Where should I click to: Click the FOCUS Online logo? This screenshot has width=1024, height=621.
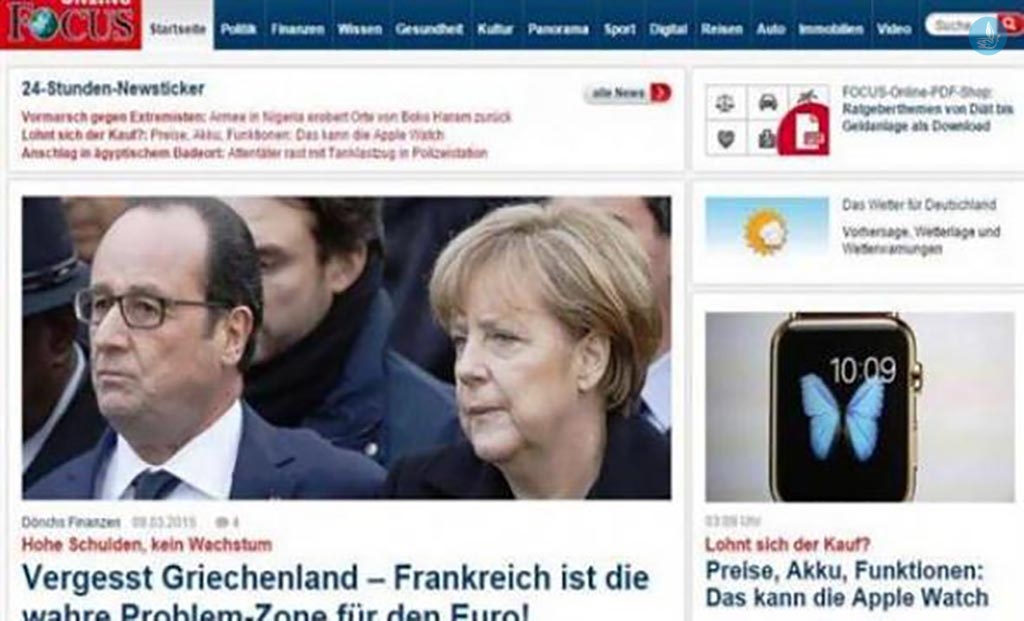click(71, 24)
